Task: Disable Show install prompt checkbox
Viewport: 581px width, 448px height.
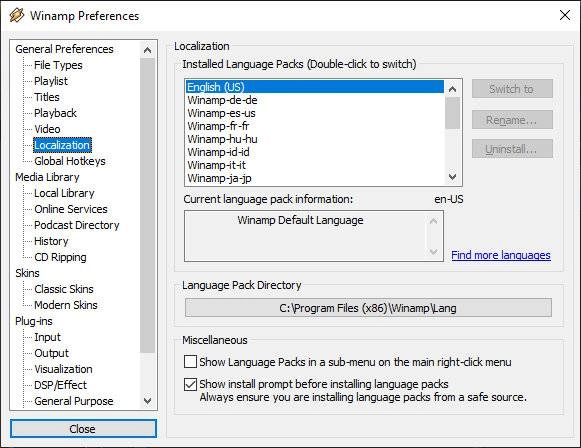Action: 190,384
